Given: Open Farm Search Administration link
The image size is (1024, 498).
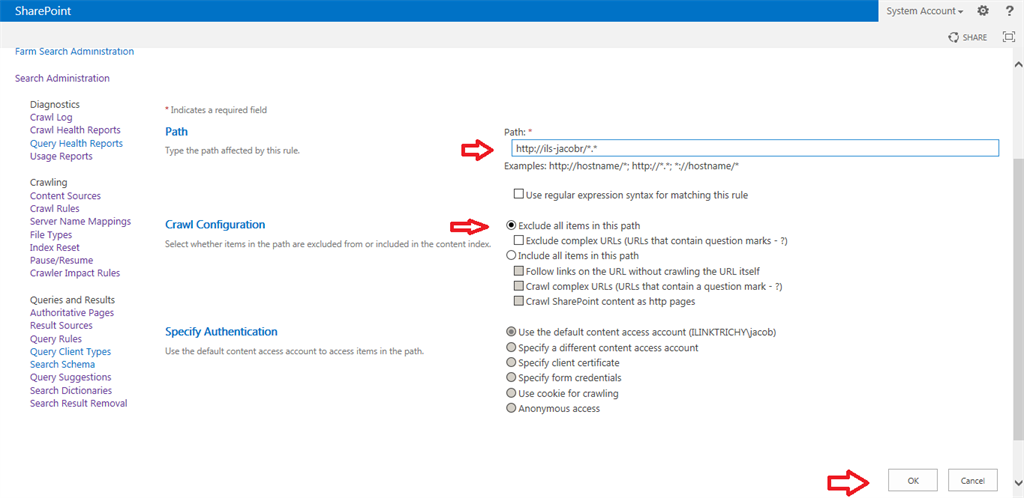Looking at the screenshot, I should (x=74, y=52).
